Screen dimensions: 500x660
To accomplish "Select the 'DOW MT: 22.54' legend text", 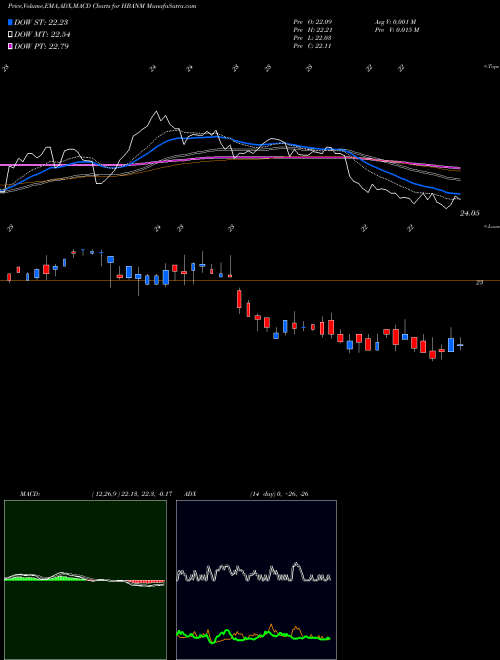I will pyautogui.click(x=42, y=34).
